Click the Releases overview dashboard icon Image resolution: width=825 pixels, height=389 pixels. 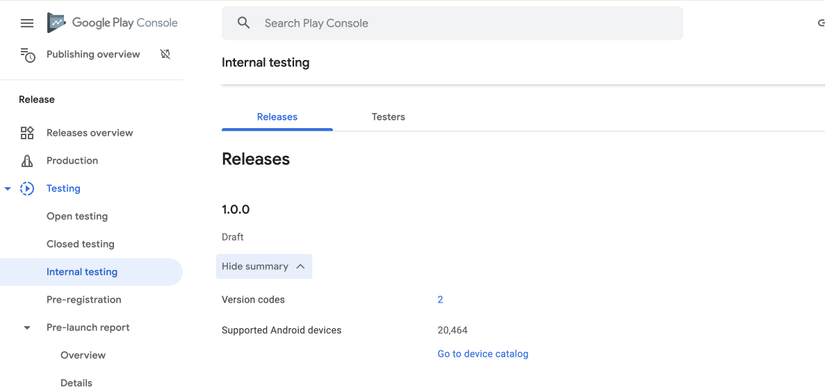(x=27, y=133)
